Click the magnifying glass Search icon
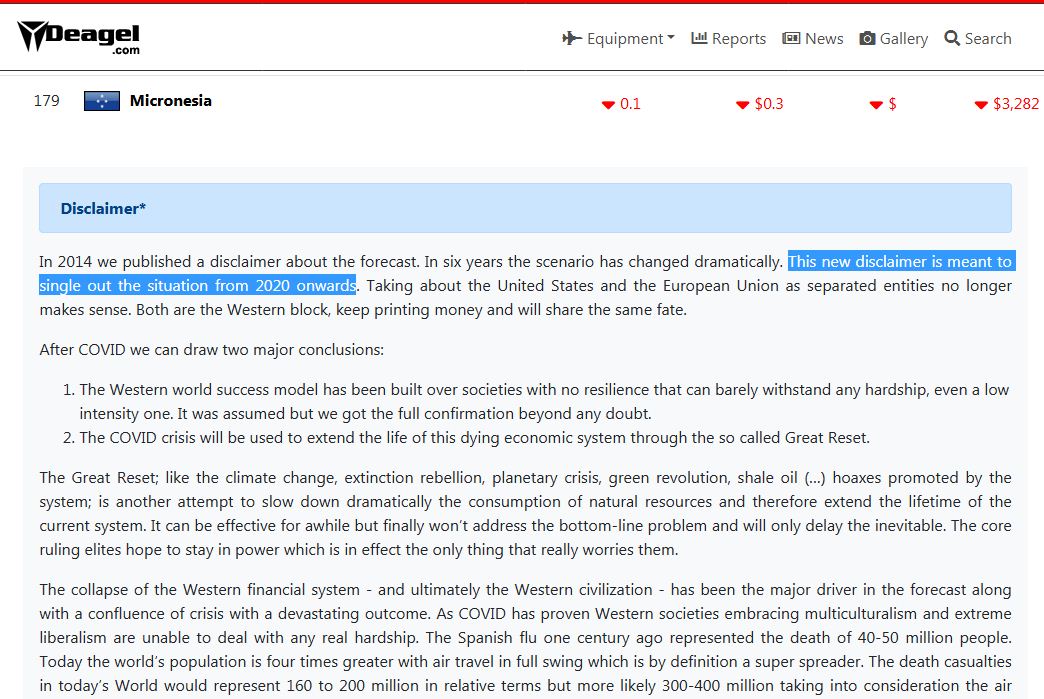The height and width of the screenshot is (699, 1044). (x=952, y=38)
